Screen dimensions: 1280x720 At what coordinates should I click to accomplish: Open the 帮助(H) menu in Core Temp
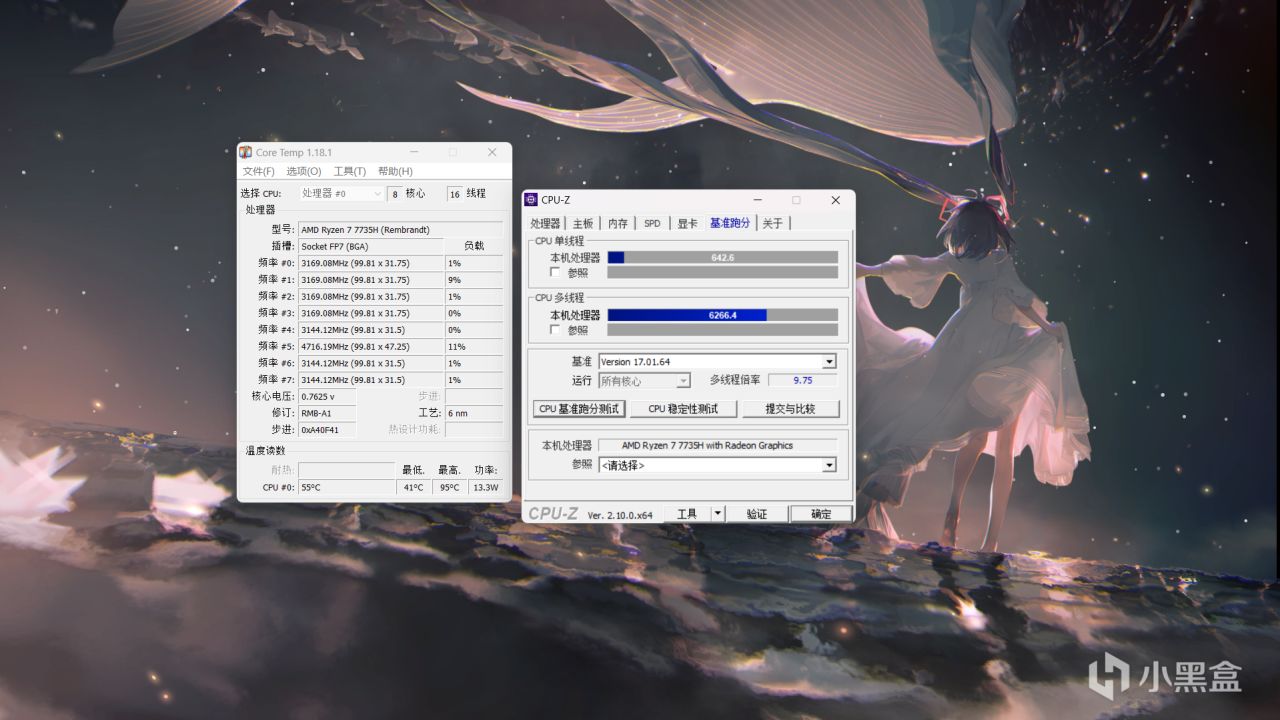click(395, 171)
